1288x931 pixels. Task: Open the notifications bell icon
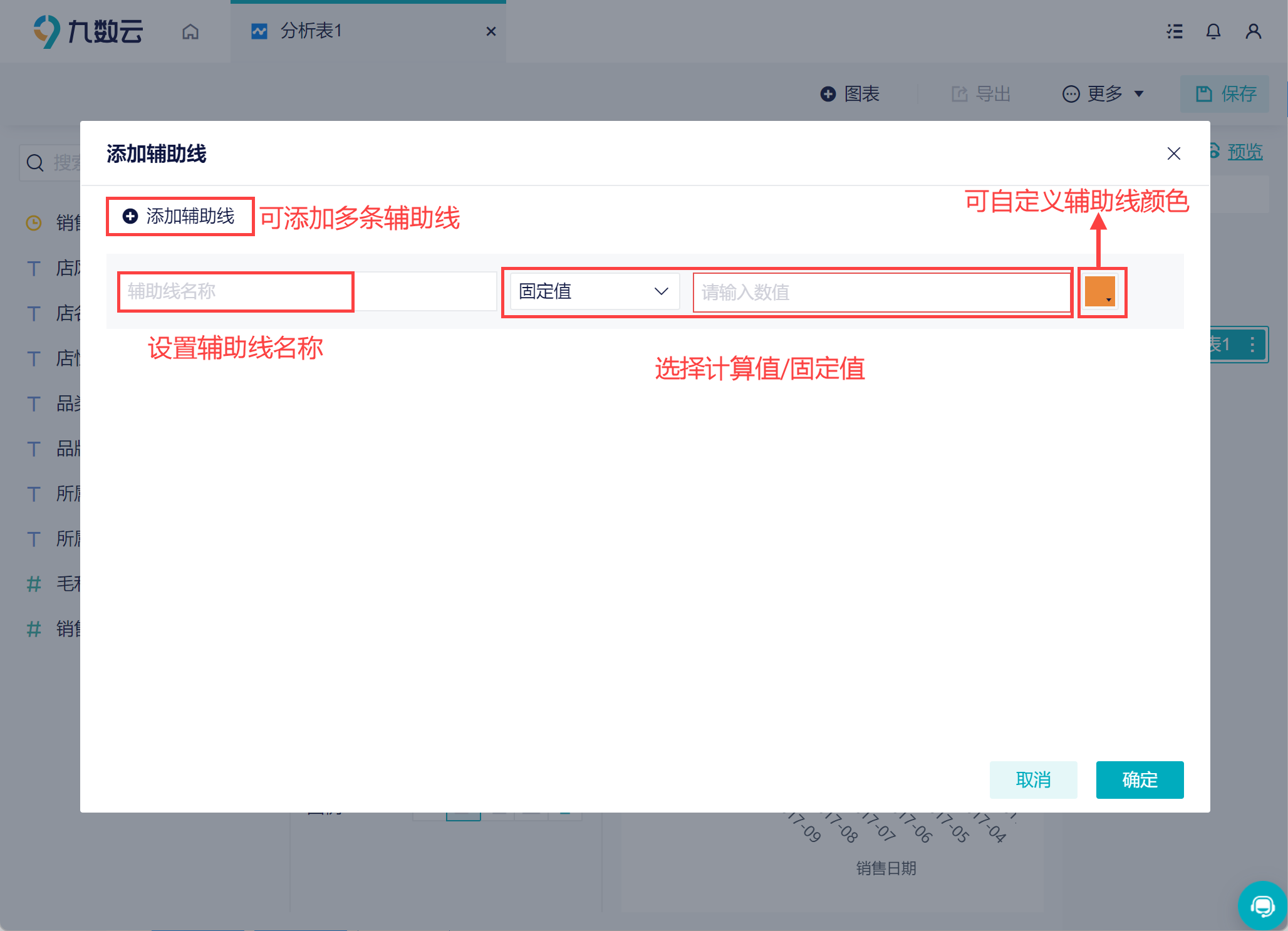click(x=1213, y=31)
